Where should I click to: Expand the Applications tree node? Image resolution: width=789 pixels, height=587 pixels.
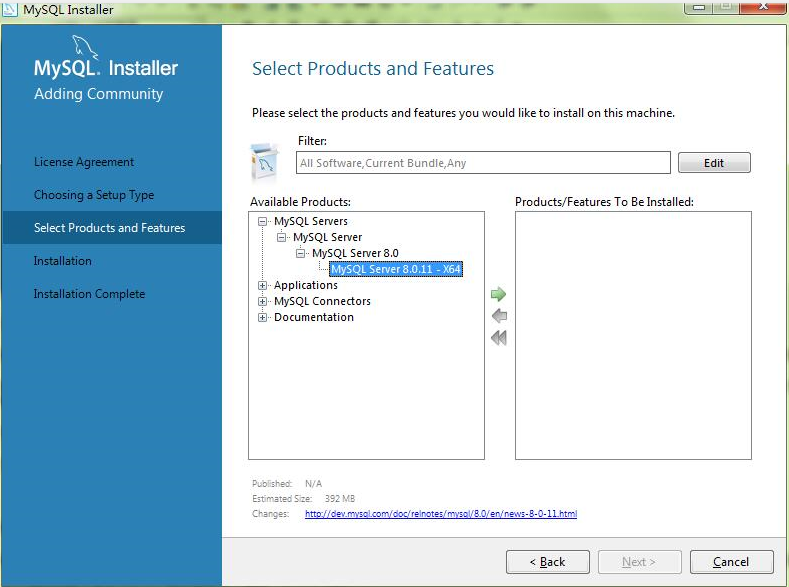pos(262,286)
